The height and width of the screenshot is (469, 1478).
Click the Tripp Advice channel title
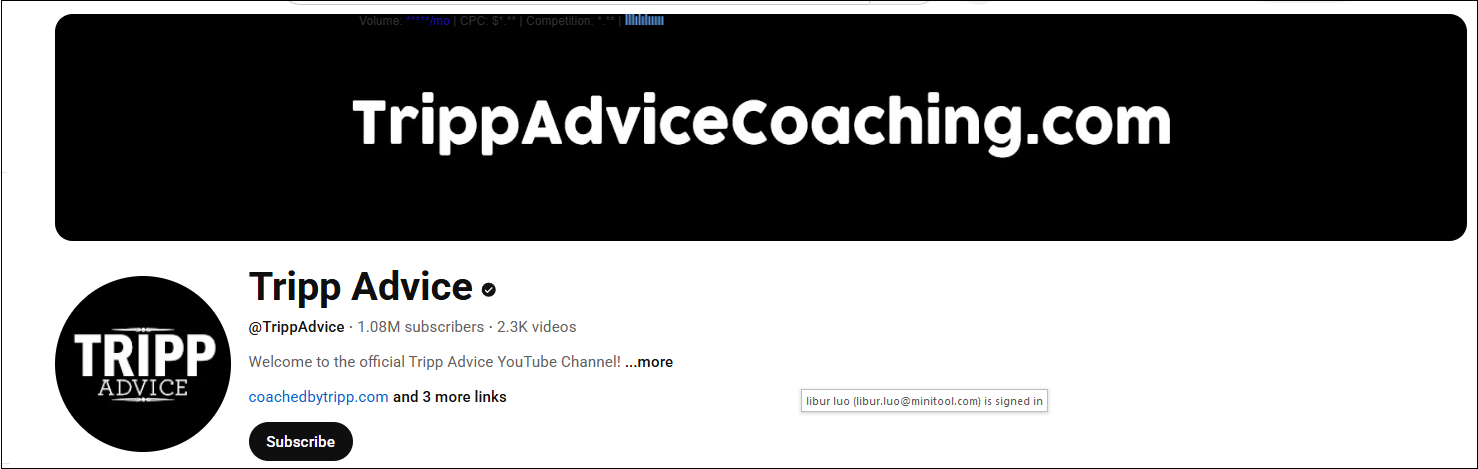[x=360, y=287]
